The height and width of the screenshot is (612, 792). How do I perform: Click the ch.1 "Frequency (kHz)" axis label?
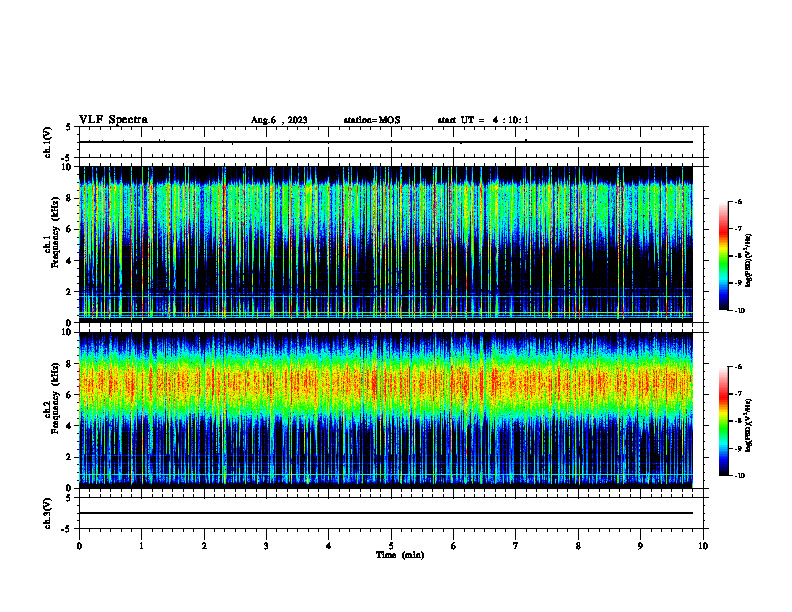click(56, 233)
